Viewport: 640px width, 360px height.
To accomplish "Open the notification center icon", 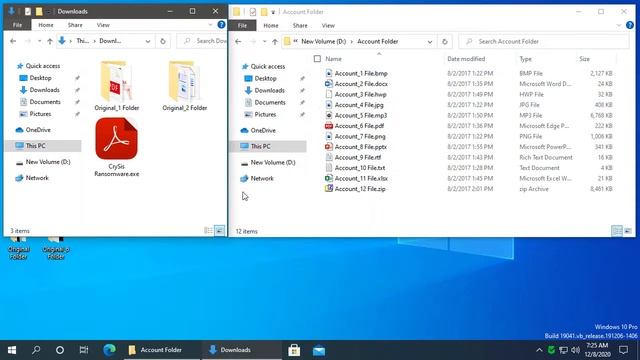I will tap(623, 350).
